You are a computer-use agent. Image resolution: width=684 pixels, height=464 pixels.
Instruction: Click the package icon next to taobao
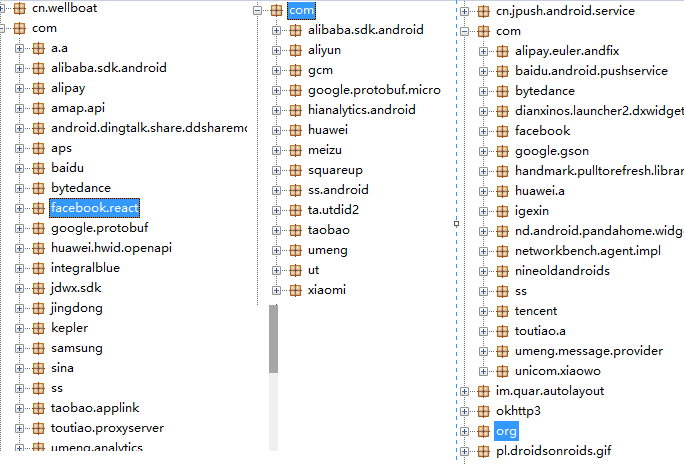pyautogui.click(x=296, y=230)
